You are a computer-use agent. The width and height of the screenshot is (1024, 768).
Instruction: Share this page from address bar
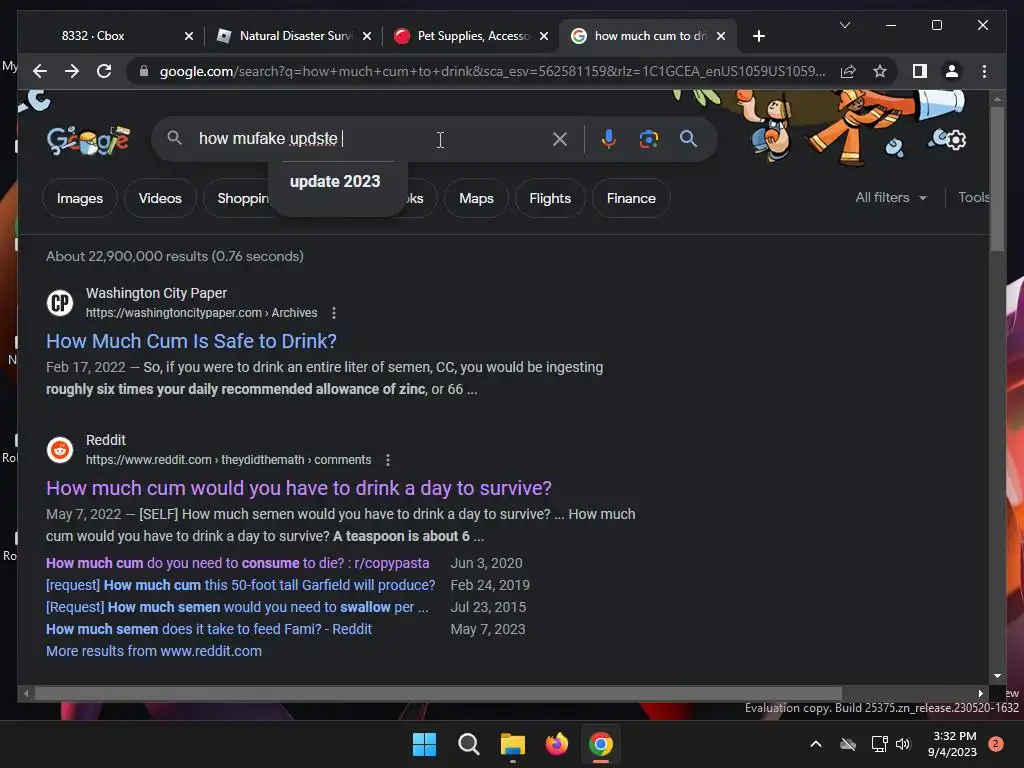tap(848, 71)
